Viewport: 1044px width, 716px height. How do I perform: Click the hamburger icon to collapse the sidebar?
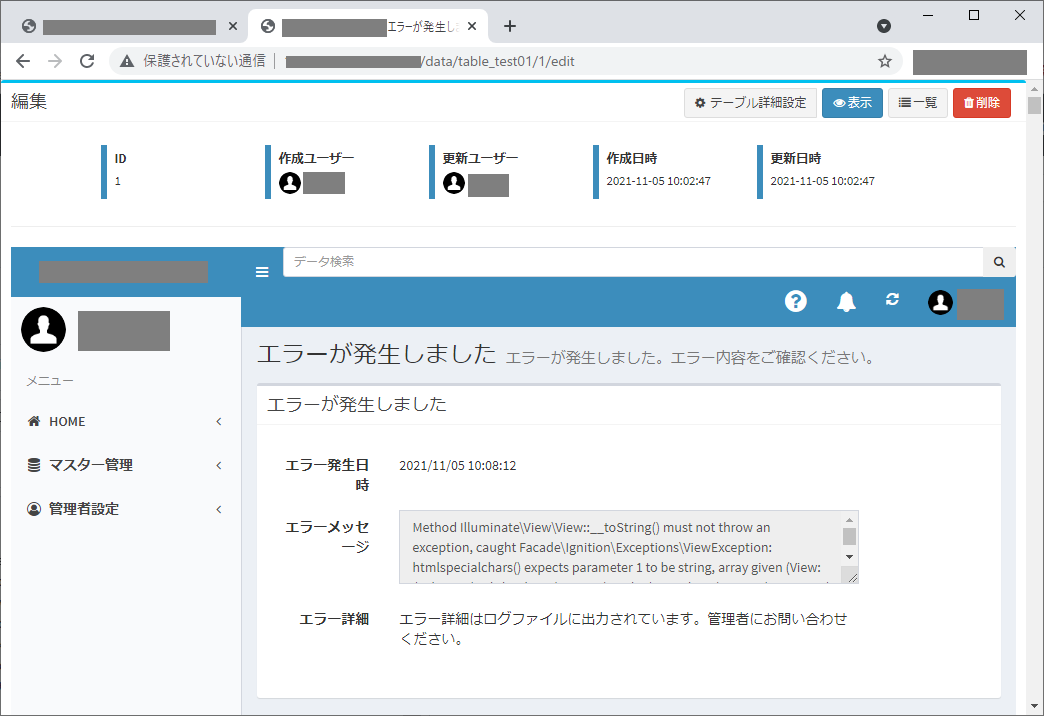(x=261, y=271)
